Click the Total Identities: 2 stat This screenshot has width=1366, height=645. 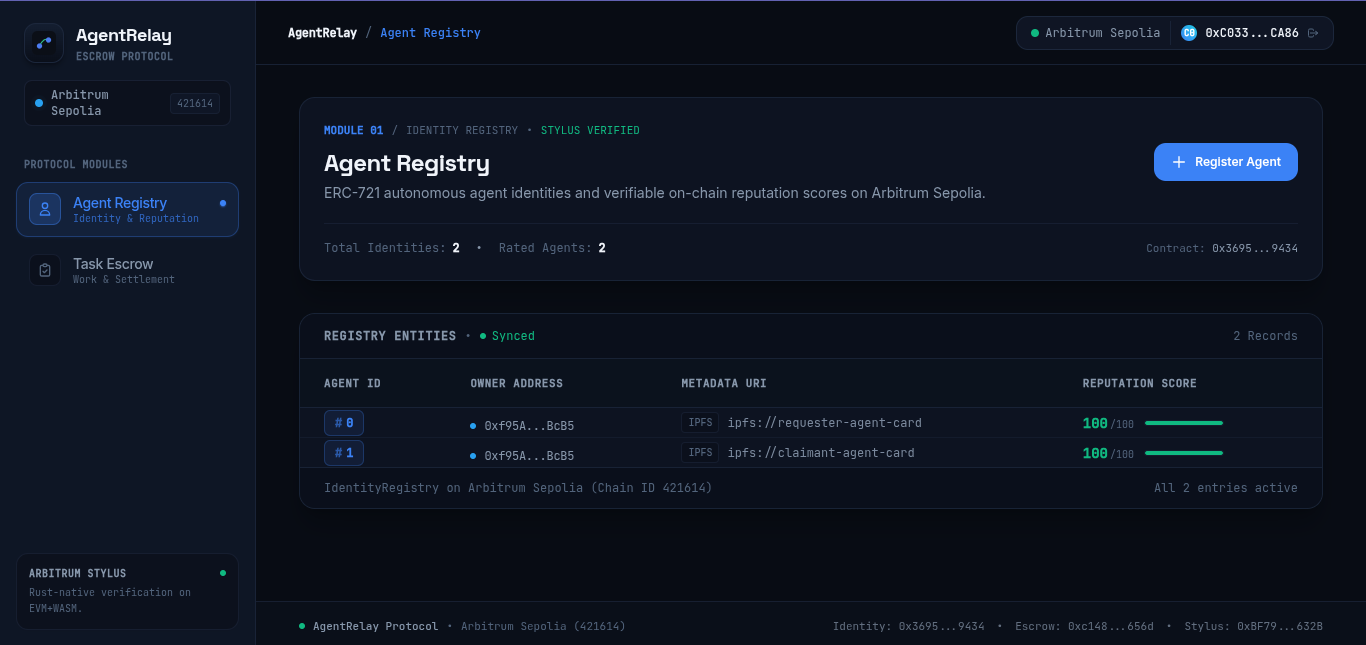(392, 248)
